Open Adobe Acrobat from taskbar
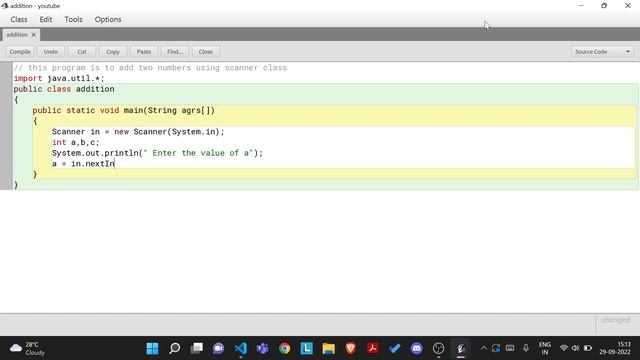This screenshot has height=360, width=640. 373,348
